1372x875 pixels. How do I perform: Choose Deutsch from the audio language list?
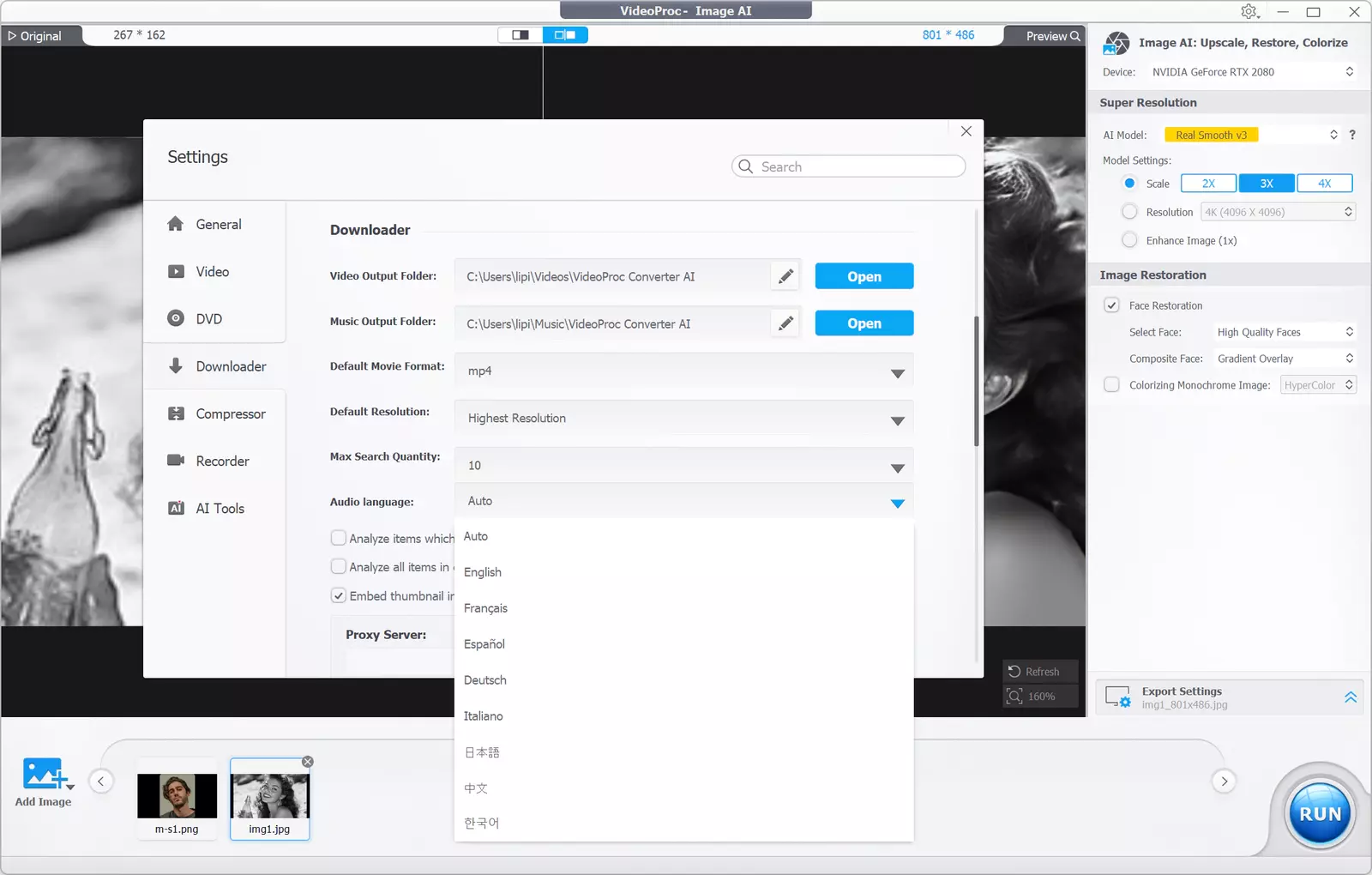[x=485, y=680]
